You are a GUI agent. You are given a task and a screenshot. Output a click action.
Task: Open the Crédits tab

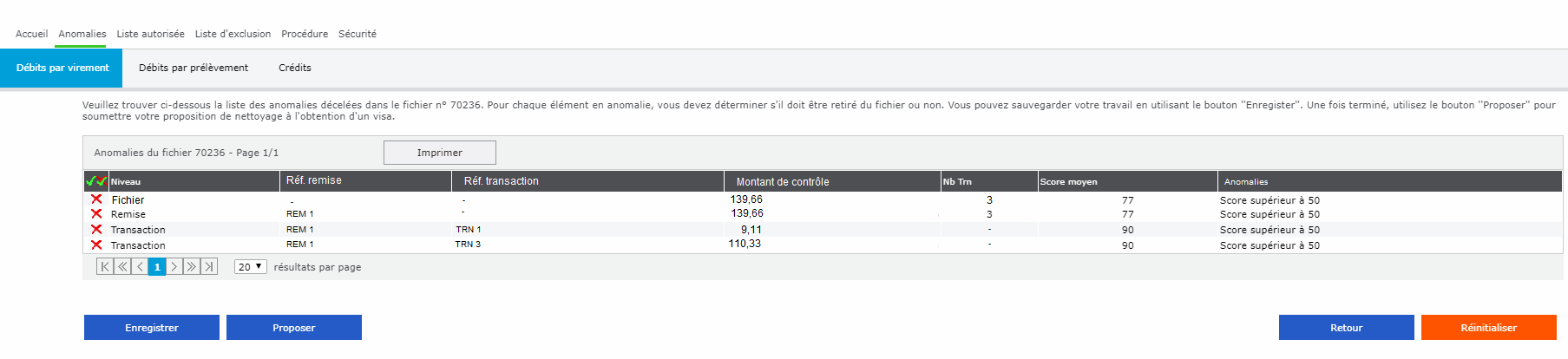(x=295, y=68)
